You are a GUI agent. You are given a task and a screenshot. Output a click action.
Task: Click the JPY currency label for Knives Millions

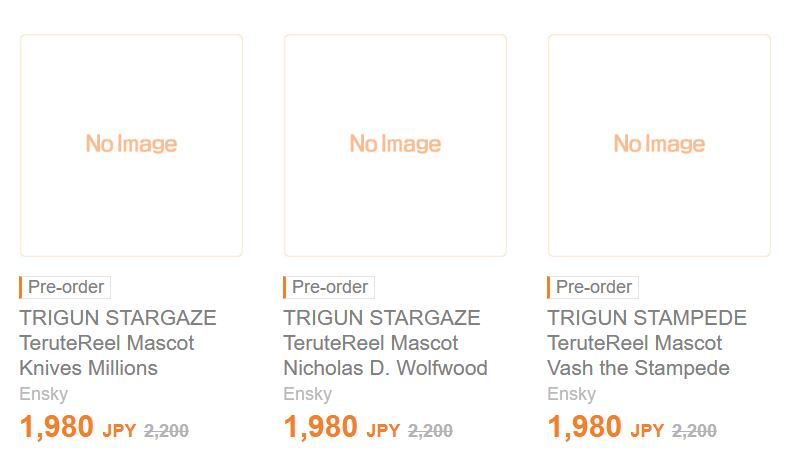point(119,431)
